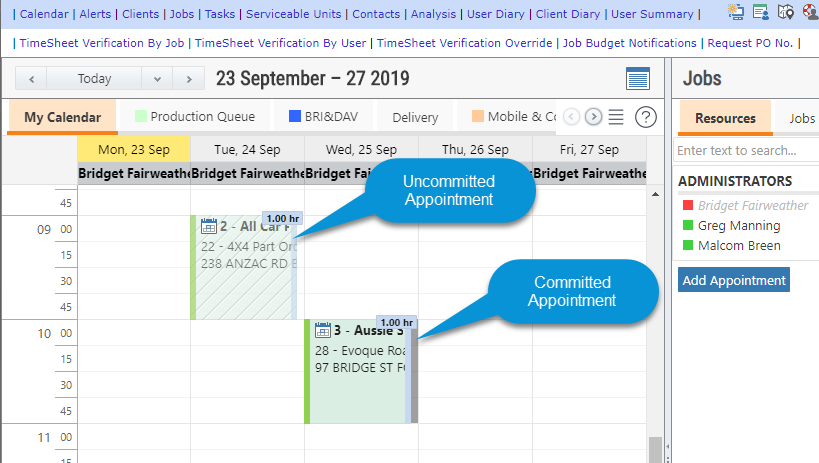Open Job Budget Notifications link
The image size is (819, 463).
[x=629, y=43]
